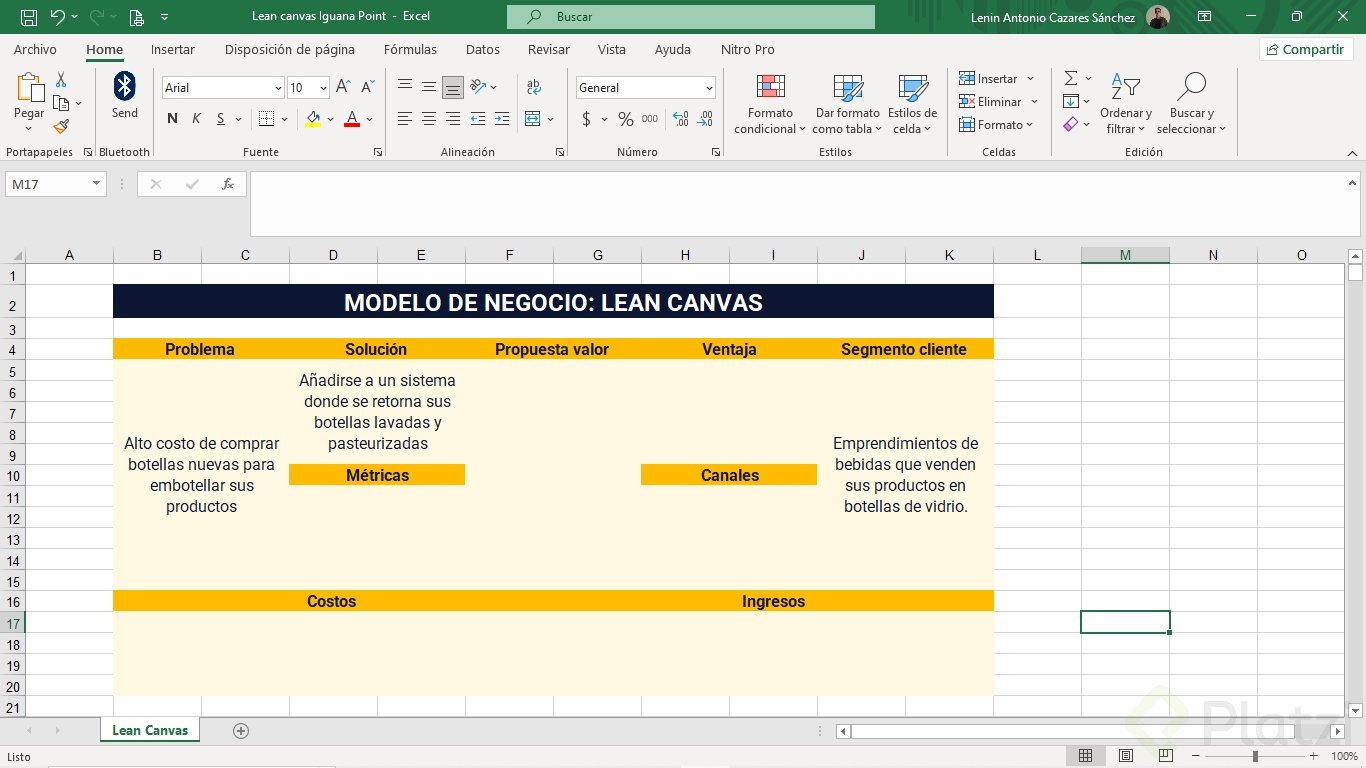The height and width of the screenshot is (768, 1366).
Task: Click the Save icon in title bar
Action: [x=29, y=17]
